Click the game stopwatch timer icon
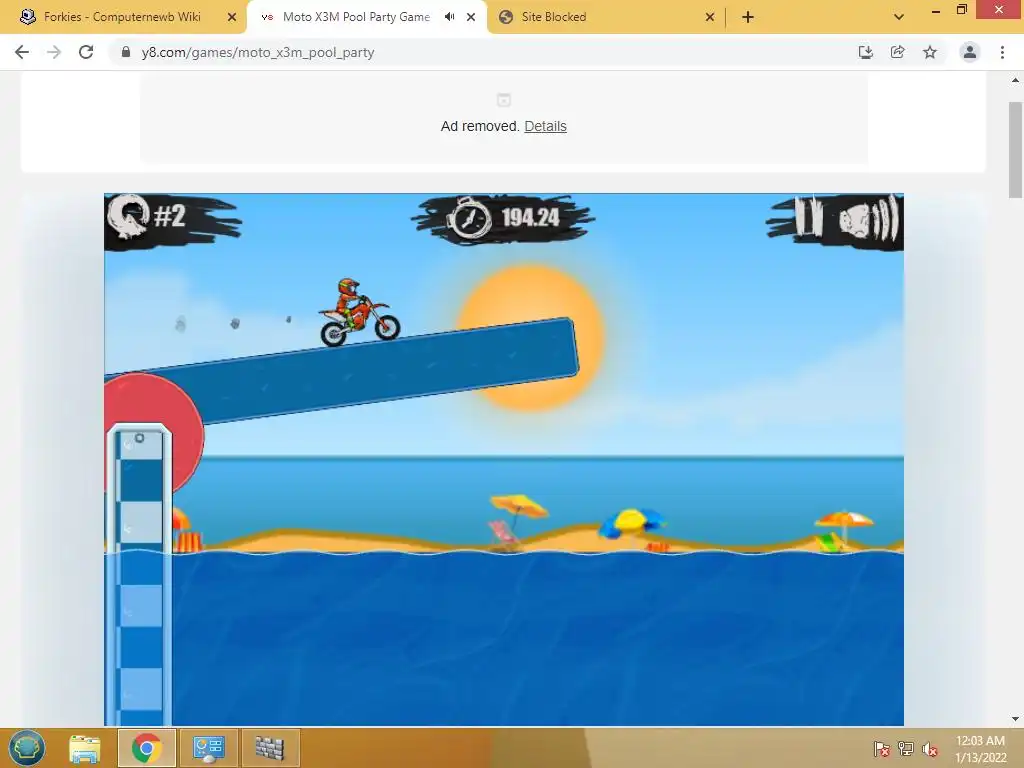Screen dimensions: 1024x768 (x=469, y=218)
